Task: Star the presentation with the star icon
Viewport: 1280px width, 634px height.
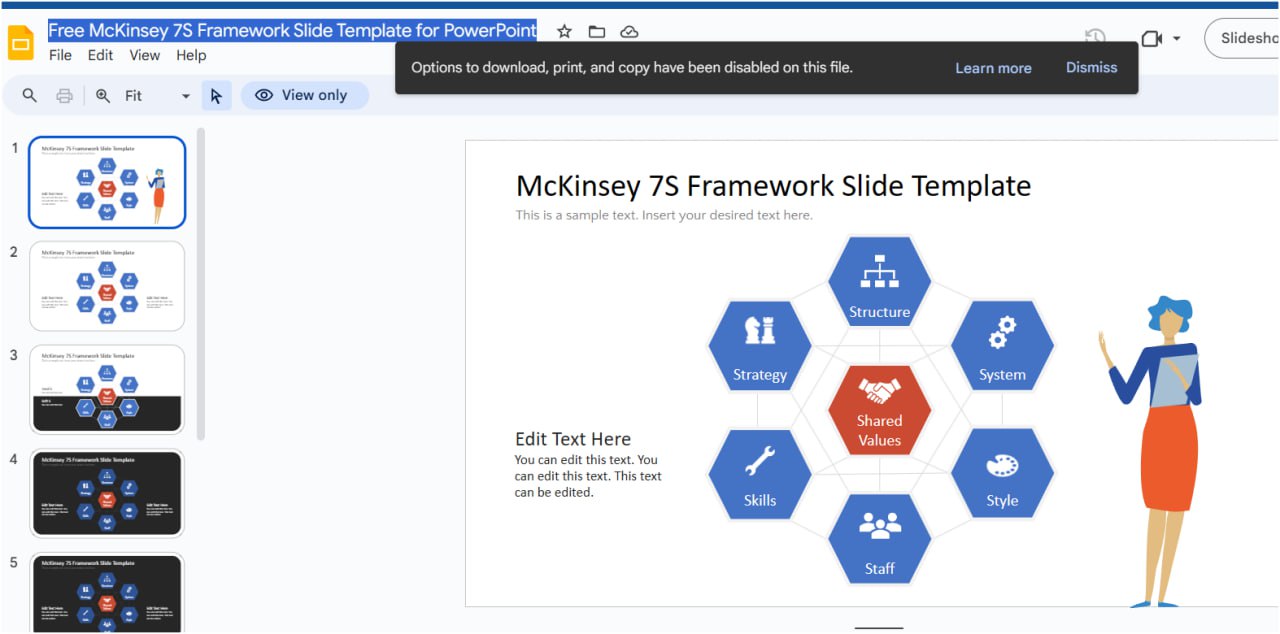Action: click(x=564, y=32)
